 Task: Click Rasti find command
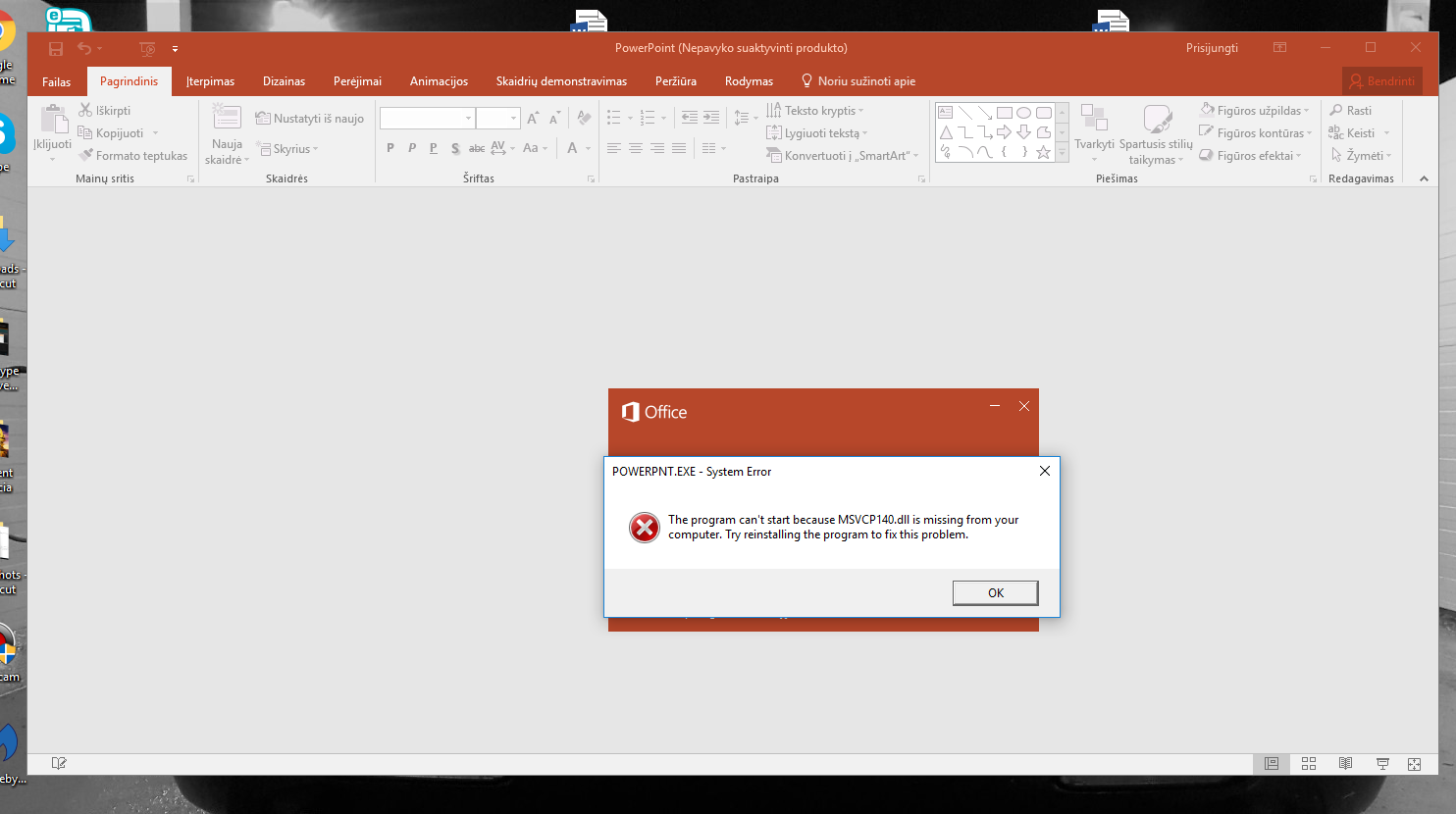click(x=1350, y=111)
